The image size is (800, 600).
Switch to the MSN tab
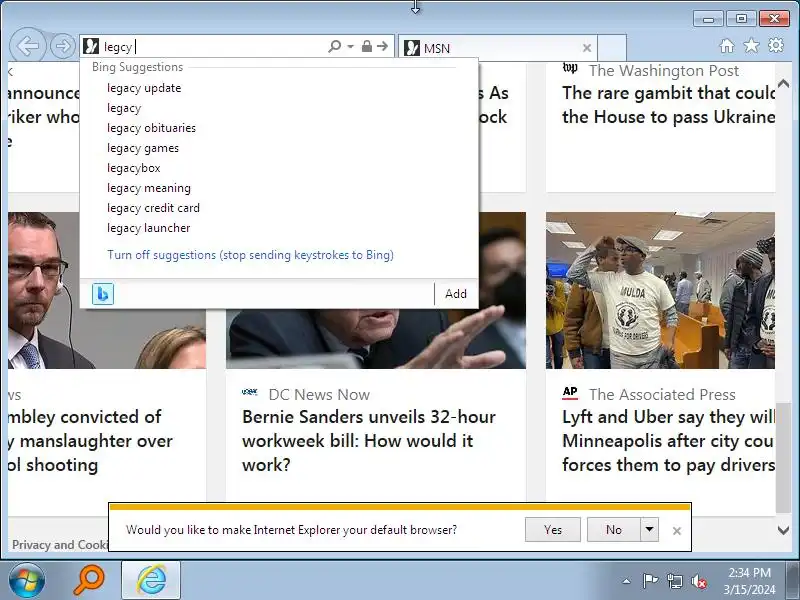point(497,48)
